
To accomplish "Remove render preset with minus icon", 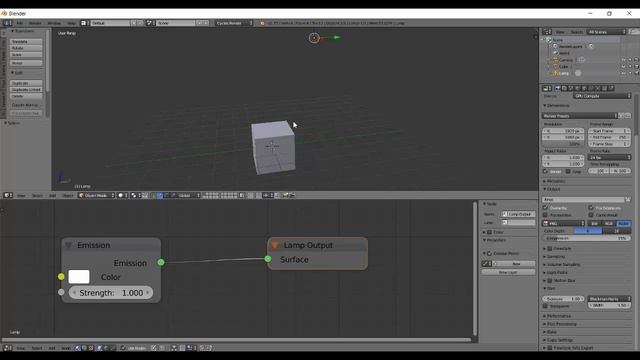I will click(x=628, y=116).
